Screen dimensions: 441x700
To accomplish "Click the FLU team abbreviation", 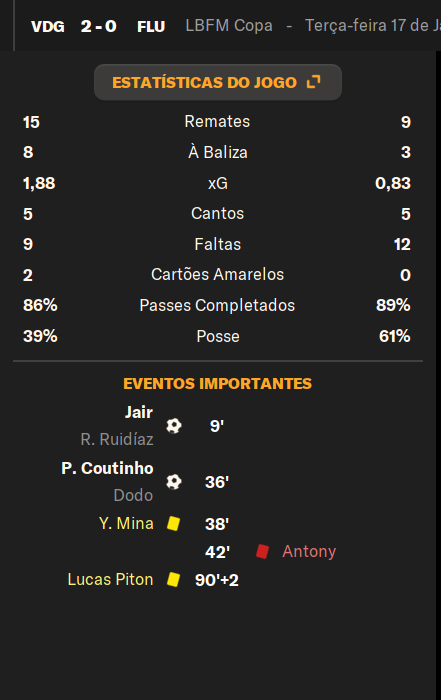I will click(151, 27).
